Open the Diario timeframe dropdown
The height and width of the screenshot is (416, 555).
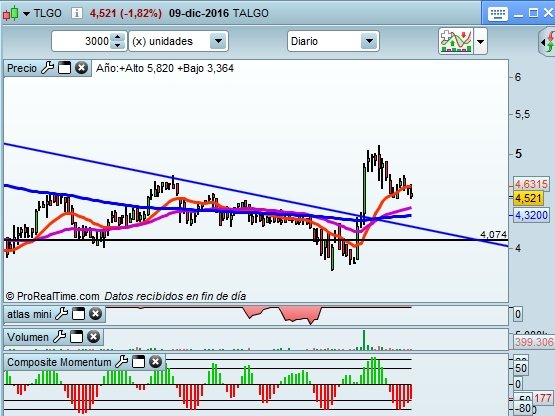pyautogui.click(x=333, y=41)
